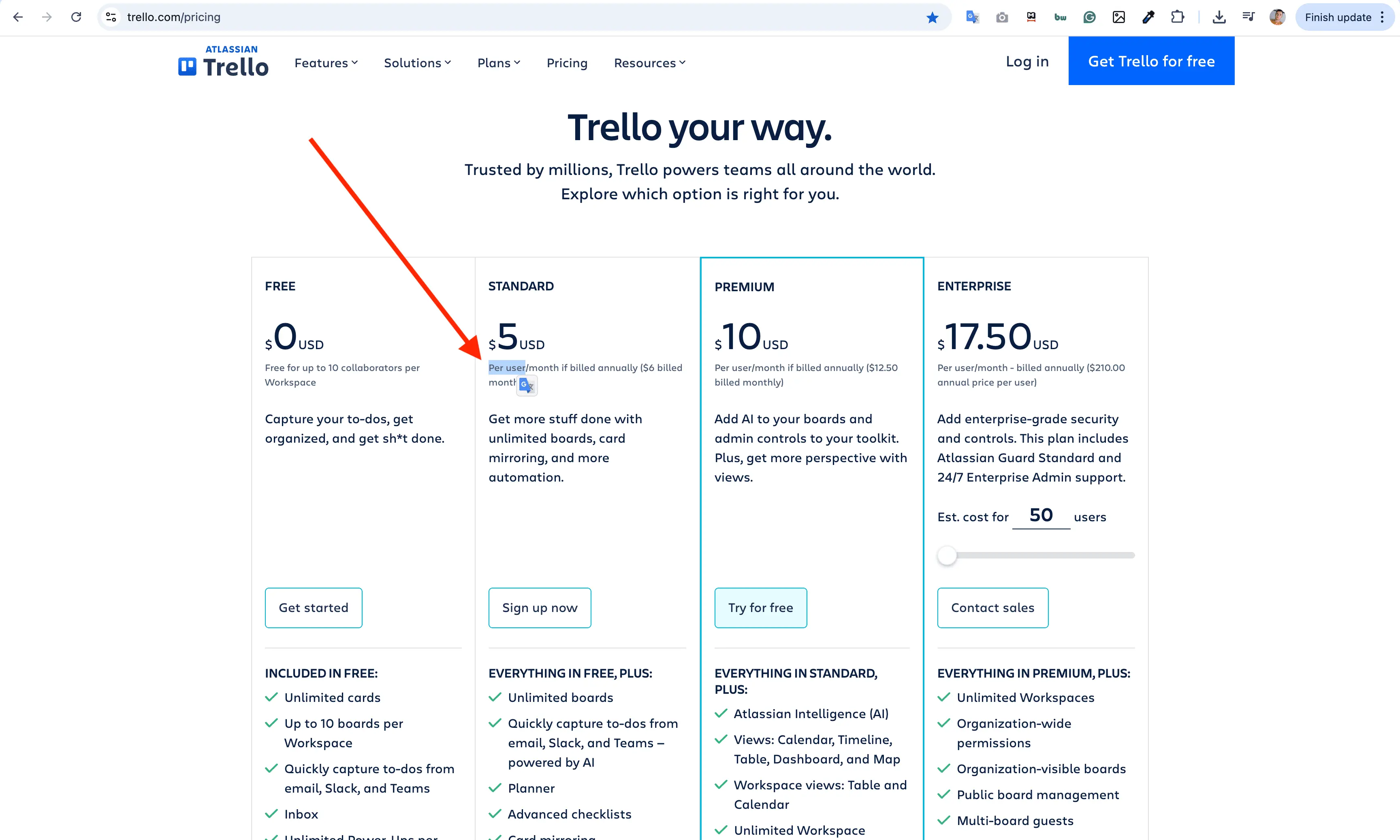Open the image extension icon

pyautogui.click(x=1118, y=17)
